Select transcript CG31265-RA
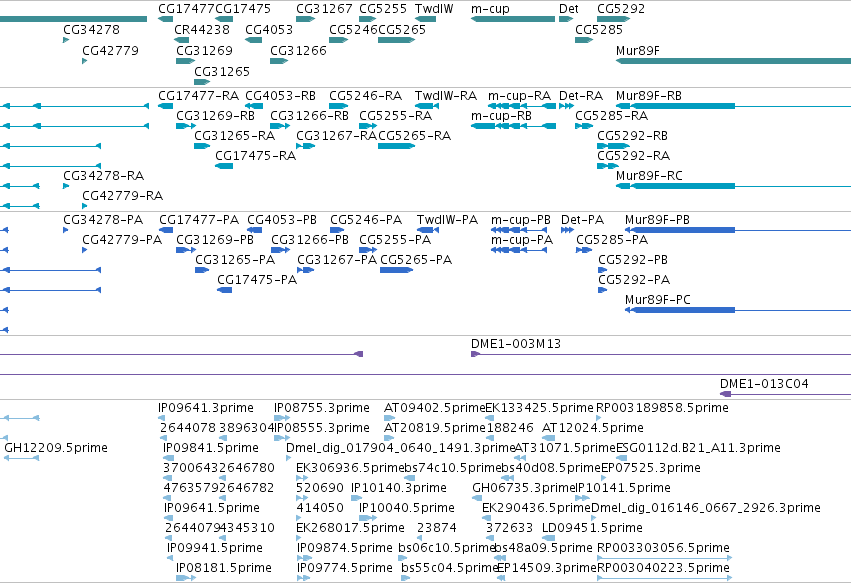 click(234, 136)
